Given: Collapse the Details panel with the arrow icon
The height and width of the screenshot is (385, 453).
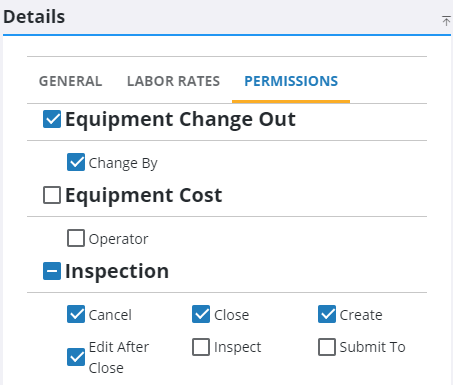Looking at the screenshot, I should [x=446, y=21].
